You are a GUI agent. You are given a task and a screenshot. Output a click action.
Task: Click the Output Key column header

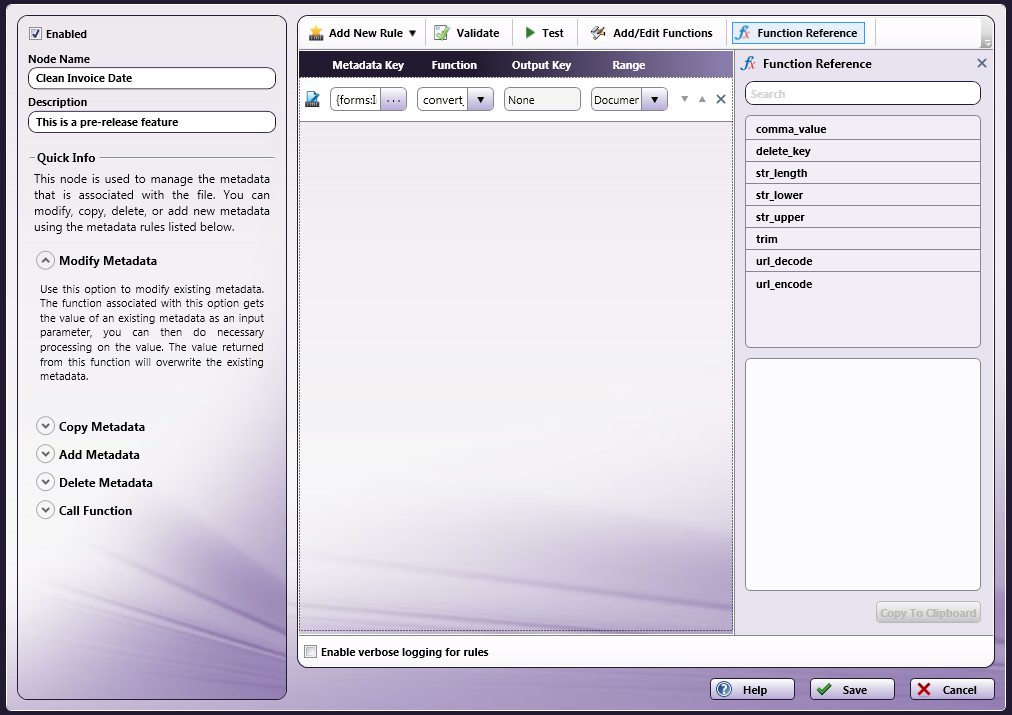tap(541, 65)
